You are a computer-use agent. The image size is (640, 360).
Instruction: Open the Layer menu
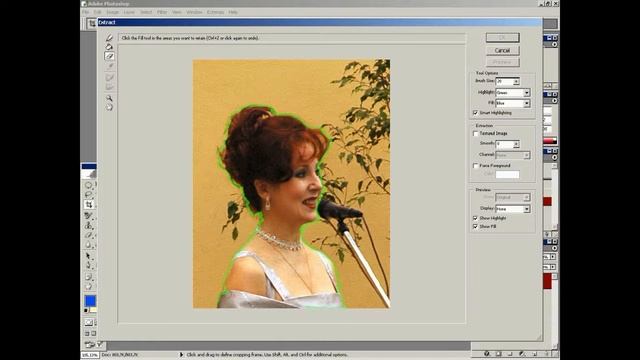(129, 12)
